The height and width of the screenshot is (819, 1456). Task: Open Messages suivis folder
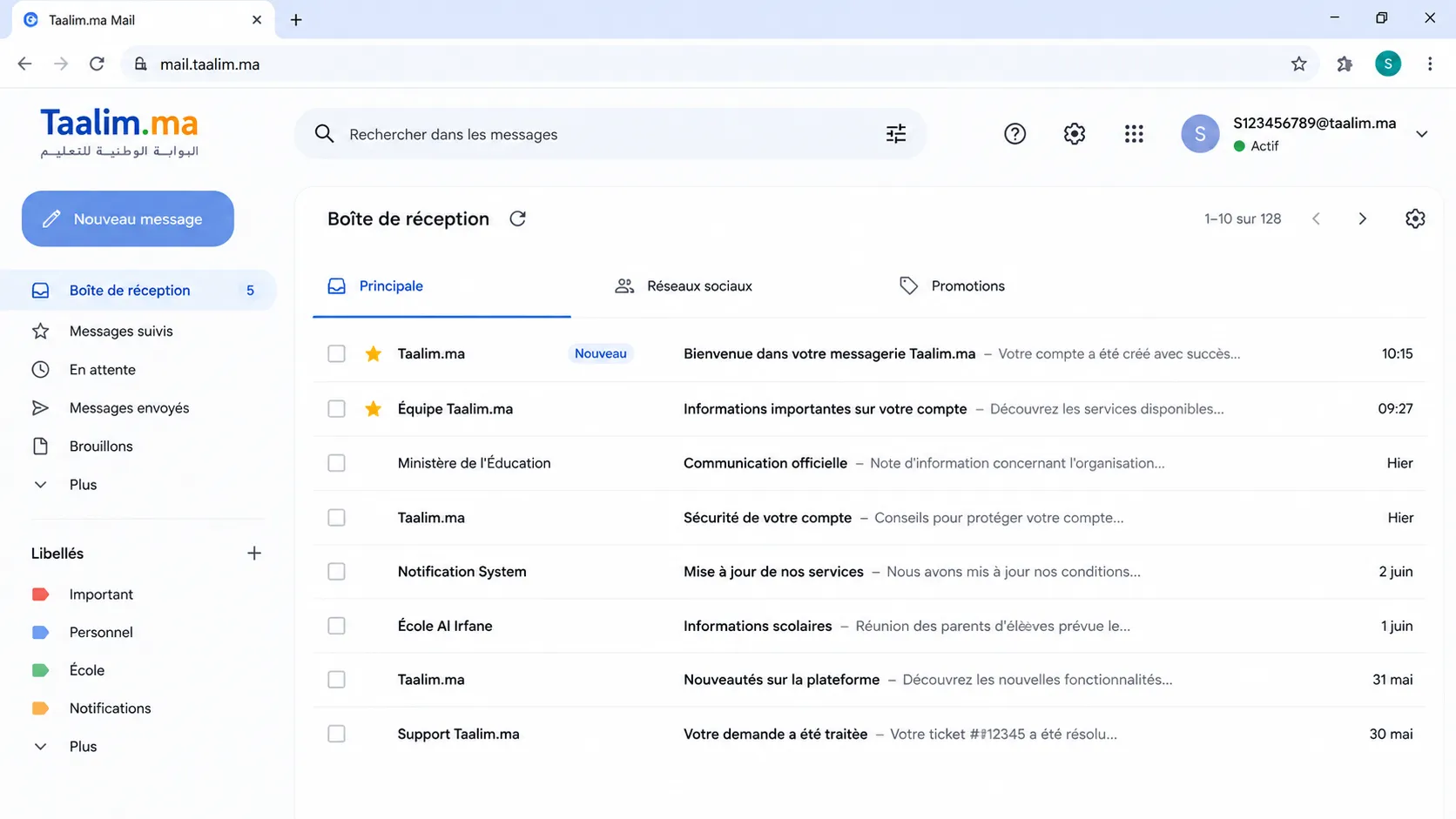pos(121,332)
